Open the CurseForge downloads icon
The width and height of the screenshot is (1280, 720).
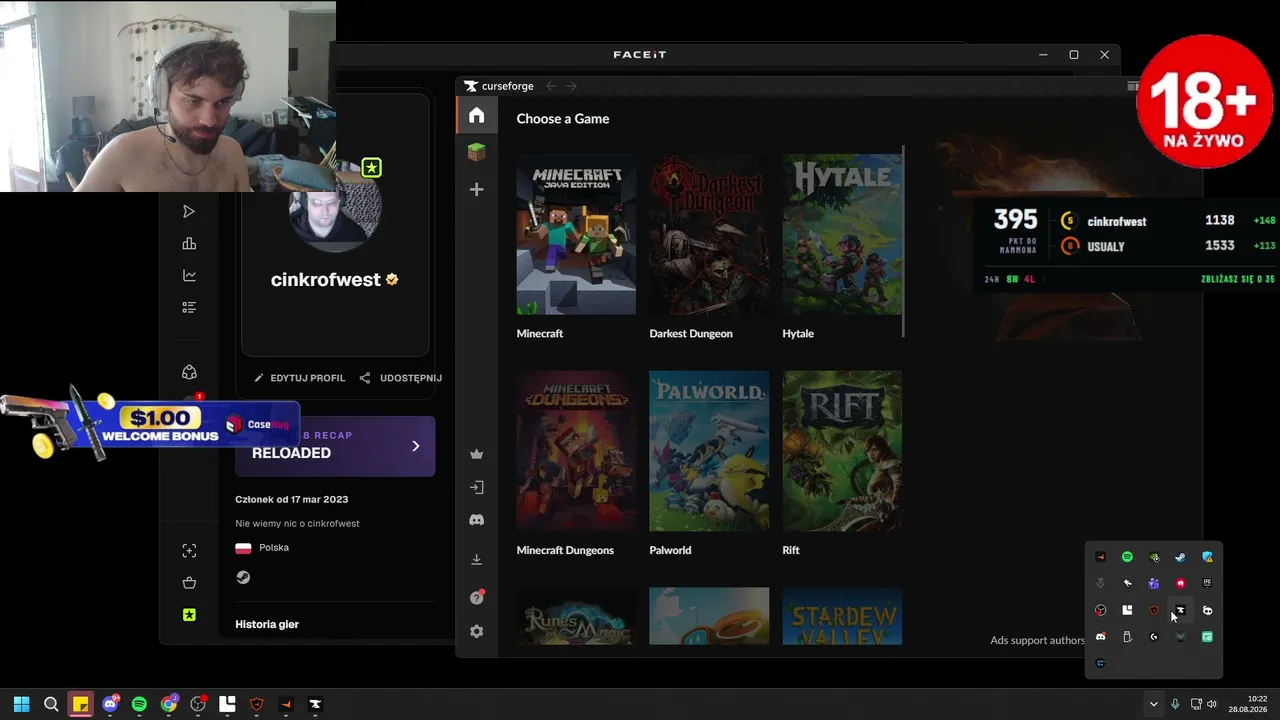(476, 559)
